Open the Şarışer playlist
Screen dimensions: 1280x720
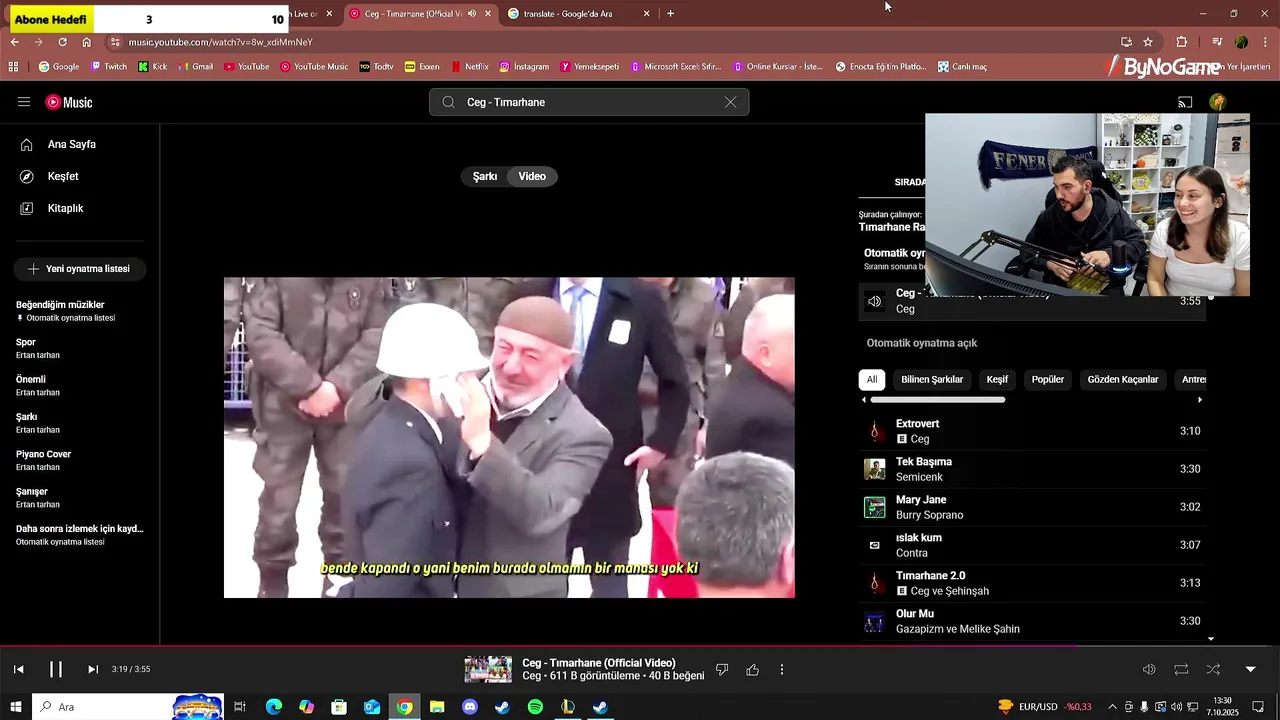click(x=80, y=497)
